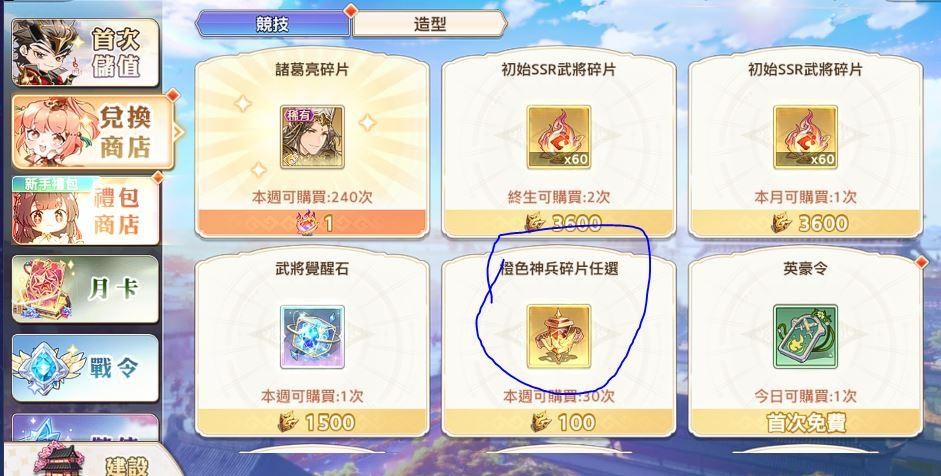
Task: Tap the green 英豪令 token icon
Action: (805, 336)
